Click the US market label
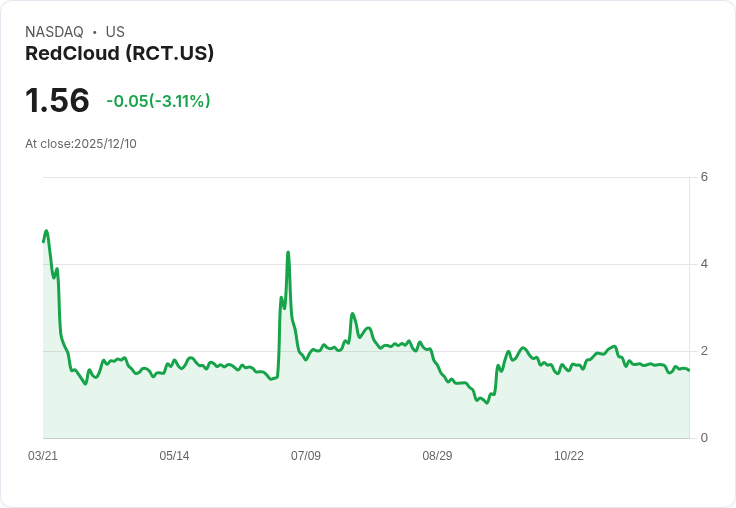This screenshot has width=736, height=508. 115,32
